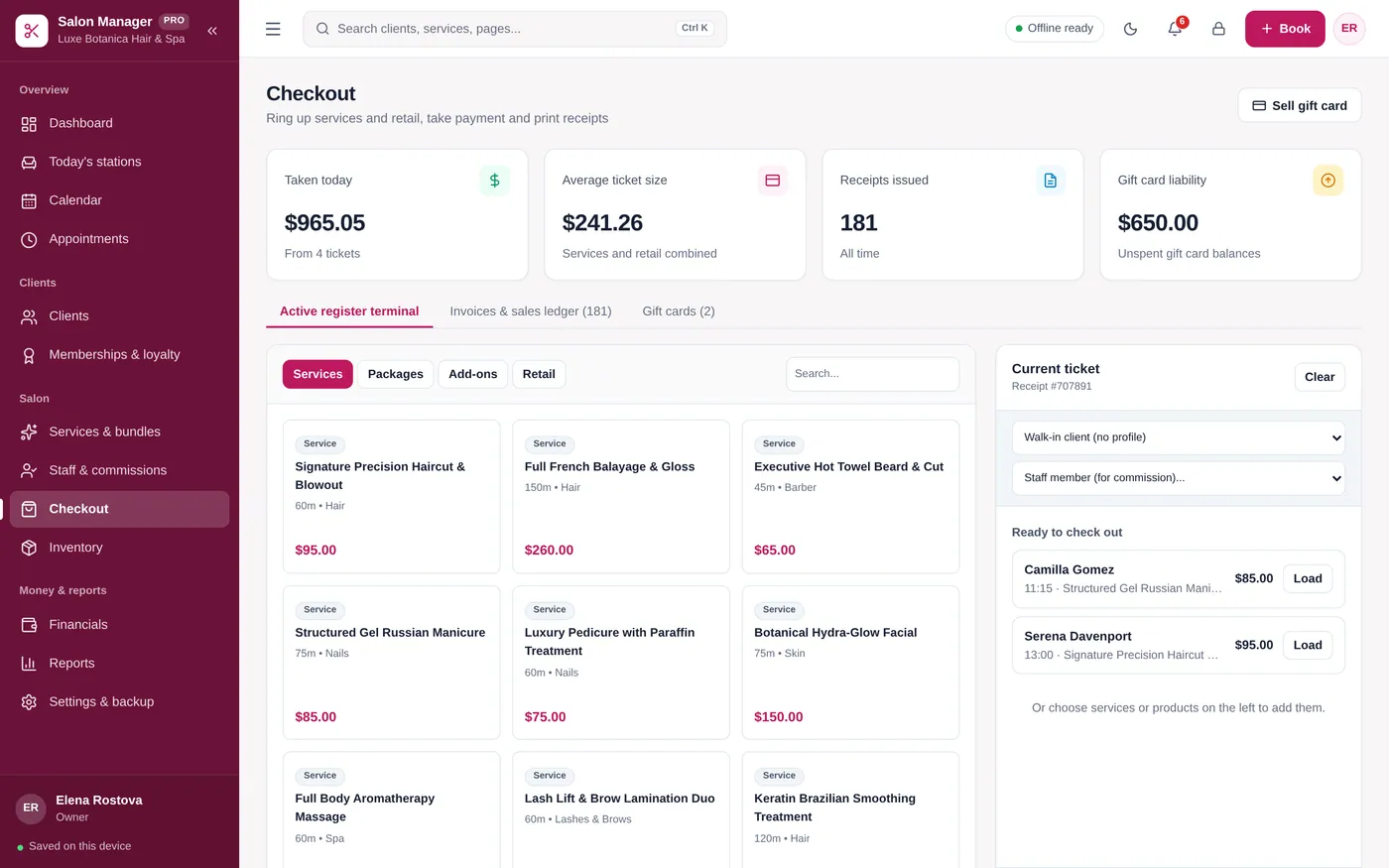Screen dimensions: 1389x868
Task: Go to Services & bundles
Action: click(x=119, y=433)
